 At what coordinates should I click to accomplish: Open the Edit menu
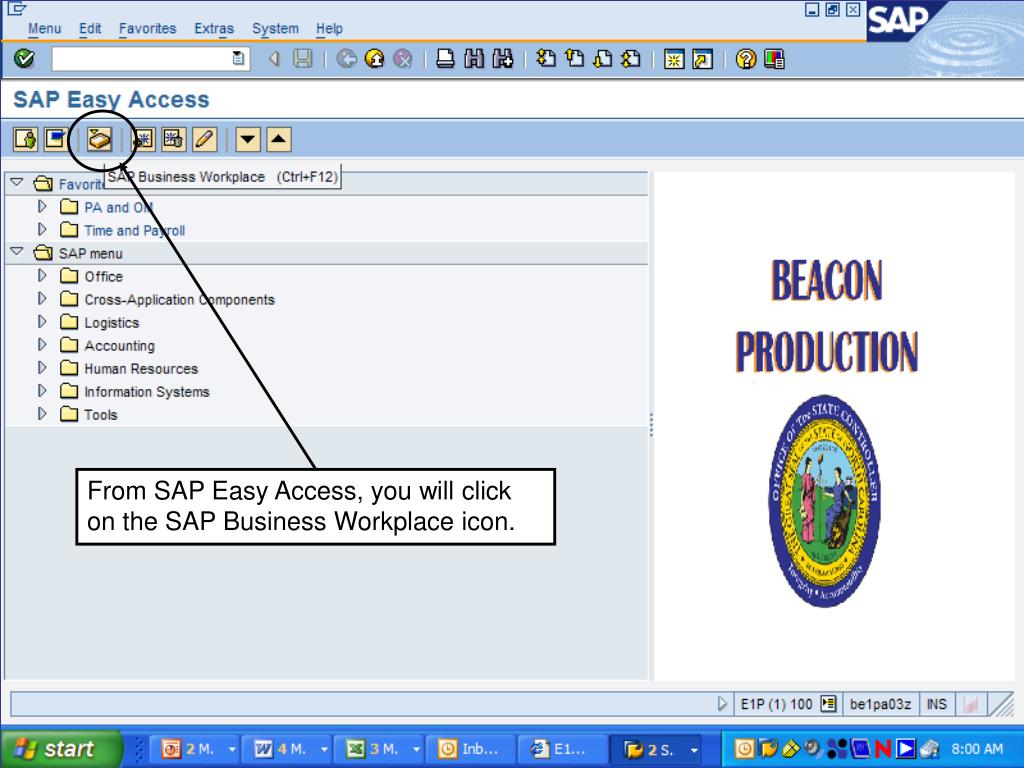[x=90, y=29]
